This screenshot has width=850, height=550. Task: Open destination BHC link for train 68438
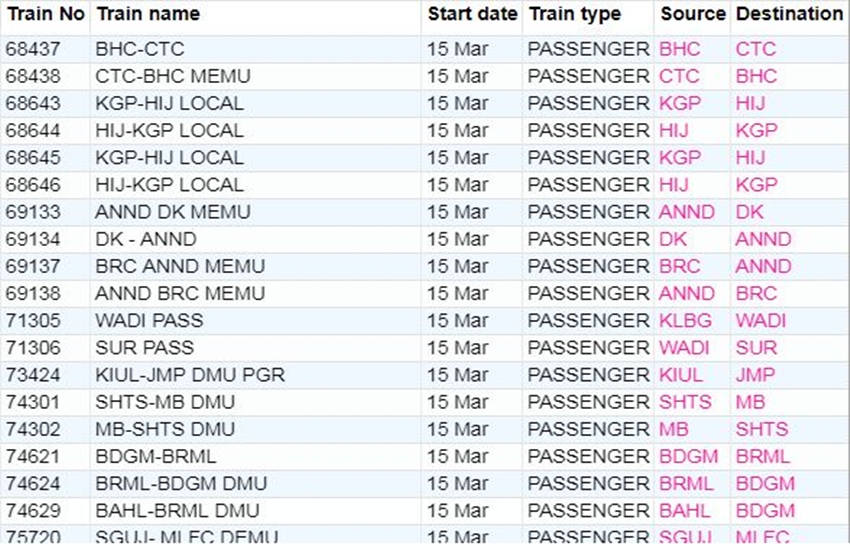click(x=756, y=76)
